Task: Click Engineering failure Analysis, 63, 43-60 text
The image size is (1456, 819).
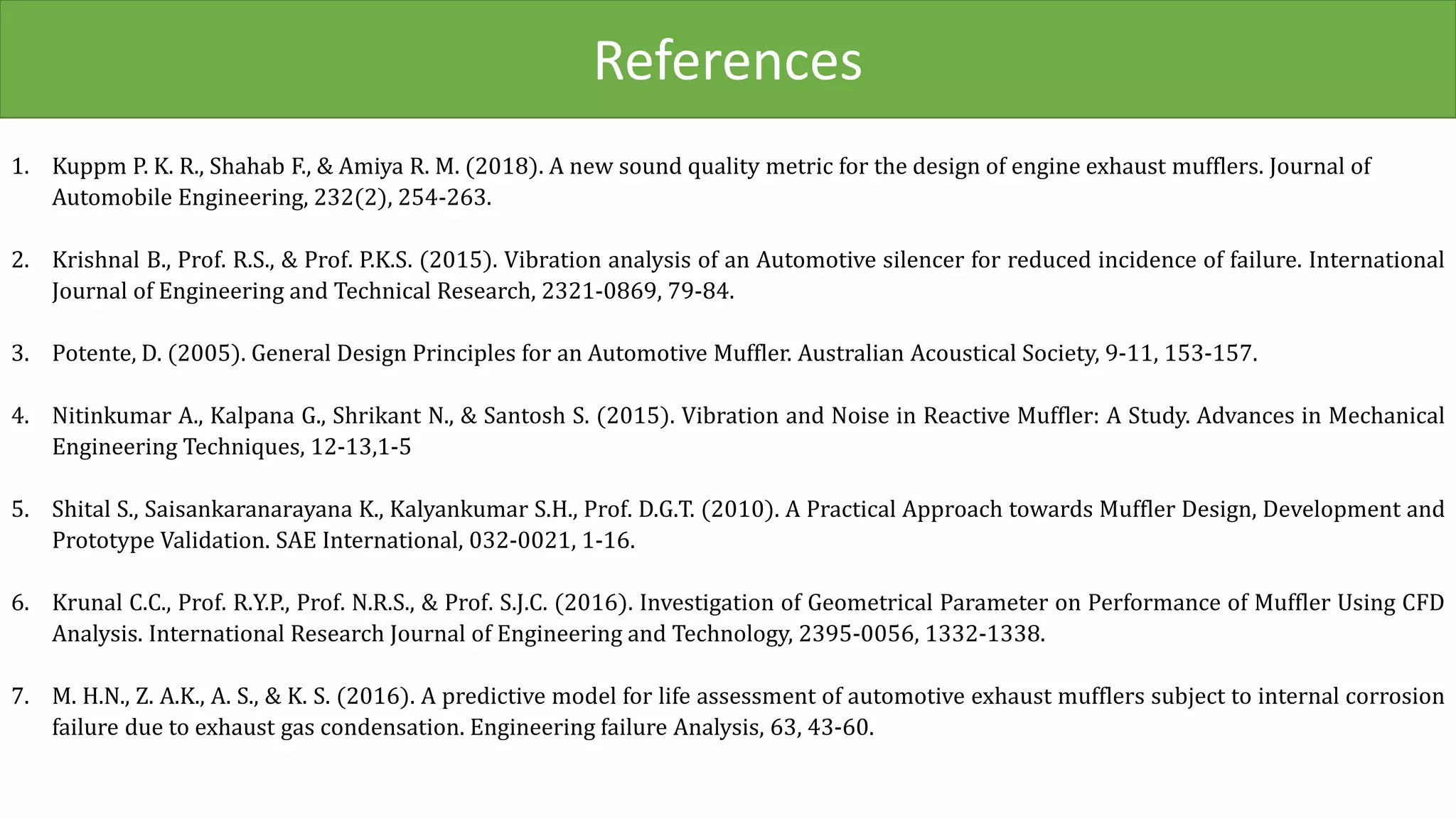Action: pos(671,727)
